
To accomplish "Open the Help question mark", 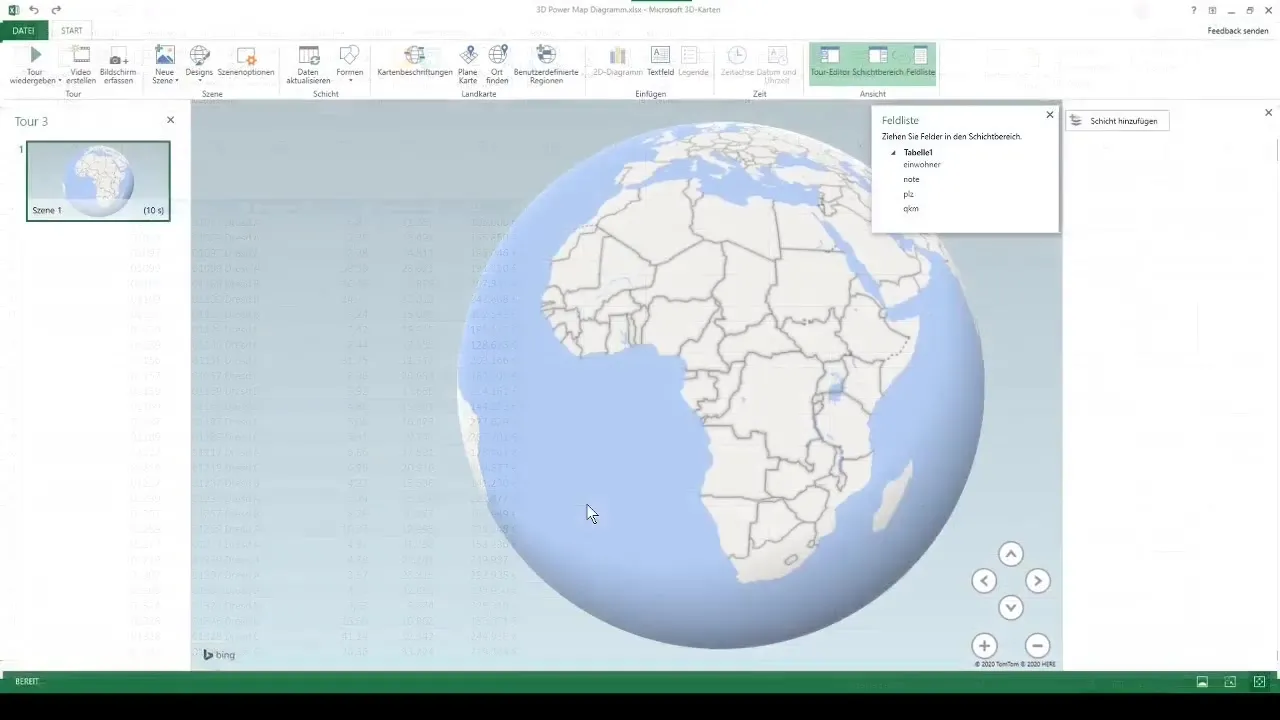I will coord(1193,10).
